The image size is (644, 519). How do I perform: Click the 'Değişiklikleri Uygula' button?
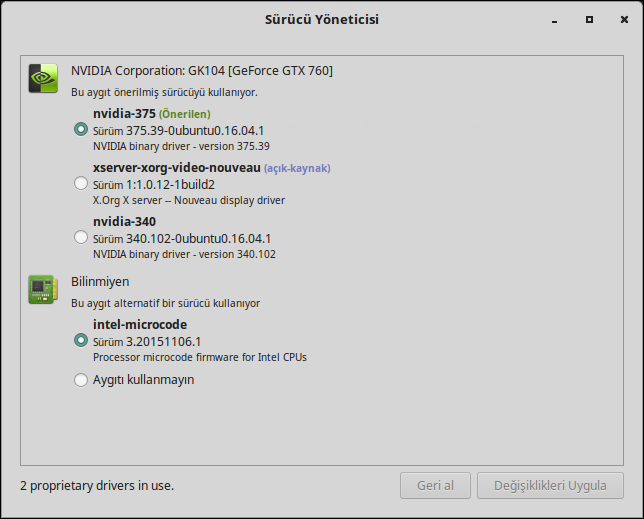550,486
